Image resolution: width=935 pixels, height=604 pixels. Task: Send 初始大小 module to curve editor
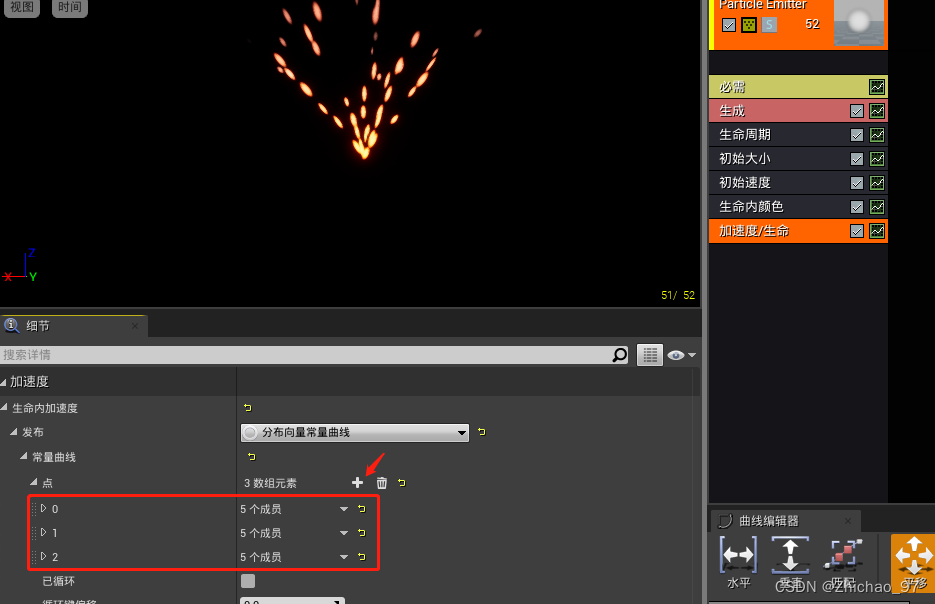877,159
